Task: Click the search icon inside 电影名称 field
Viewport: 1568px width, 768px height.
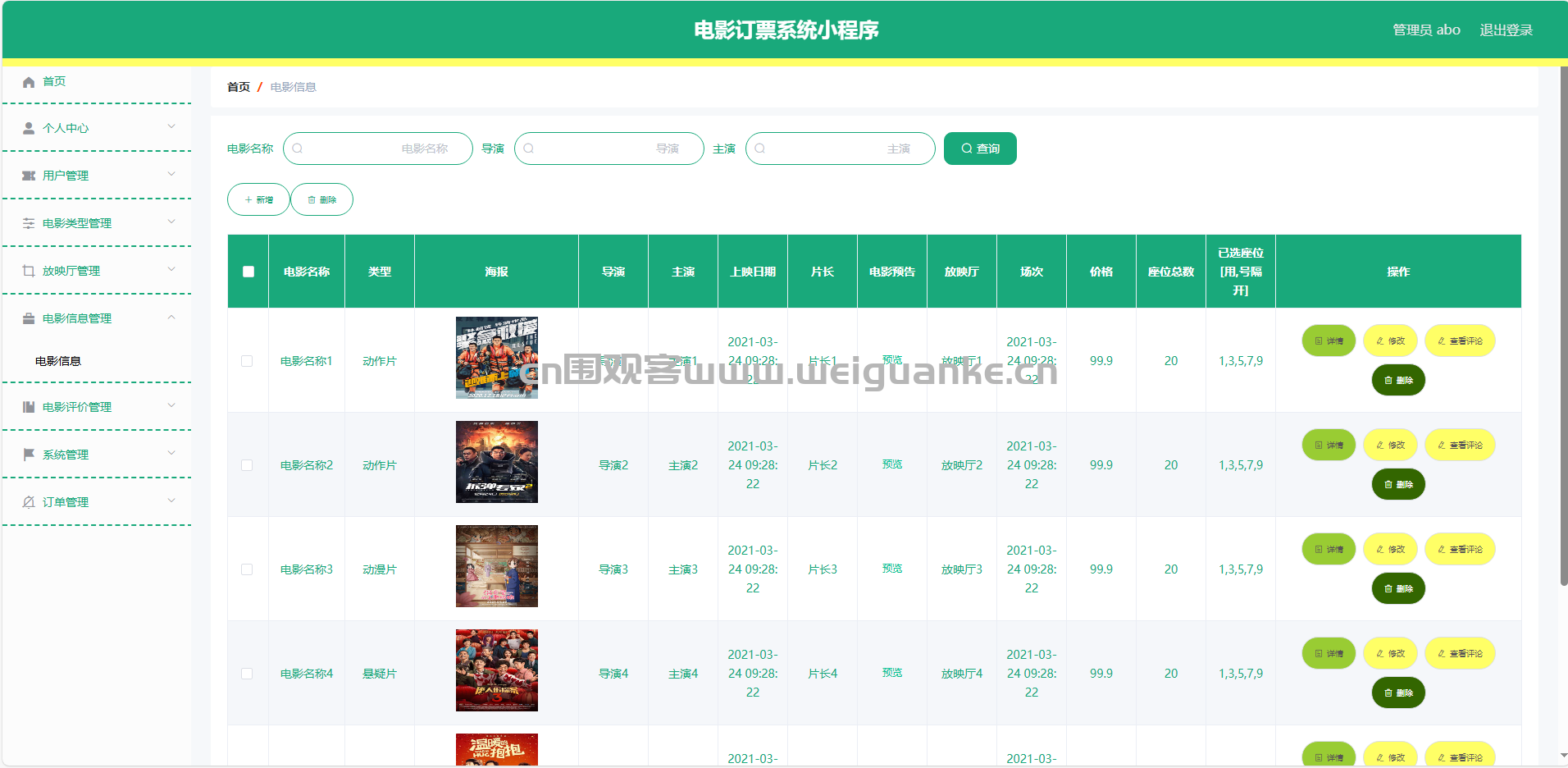Action: tap(298, 149)
